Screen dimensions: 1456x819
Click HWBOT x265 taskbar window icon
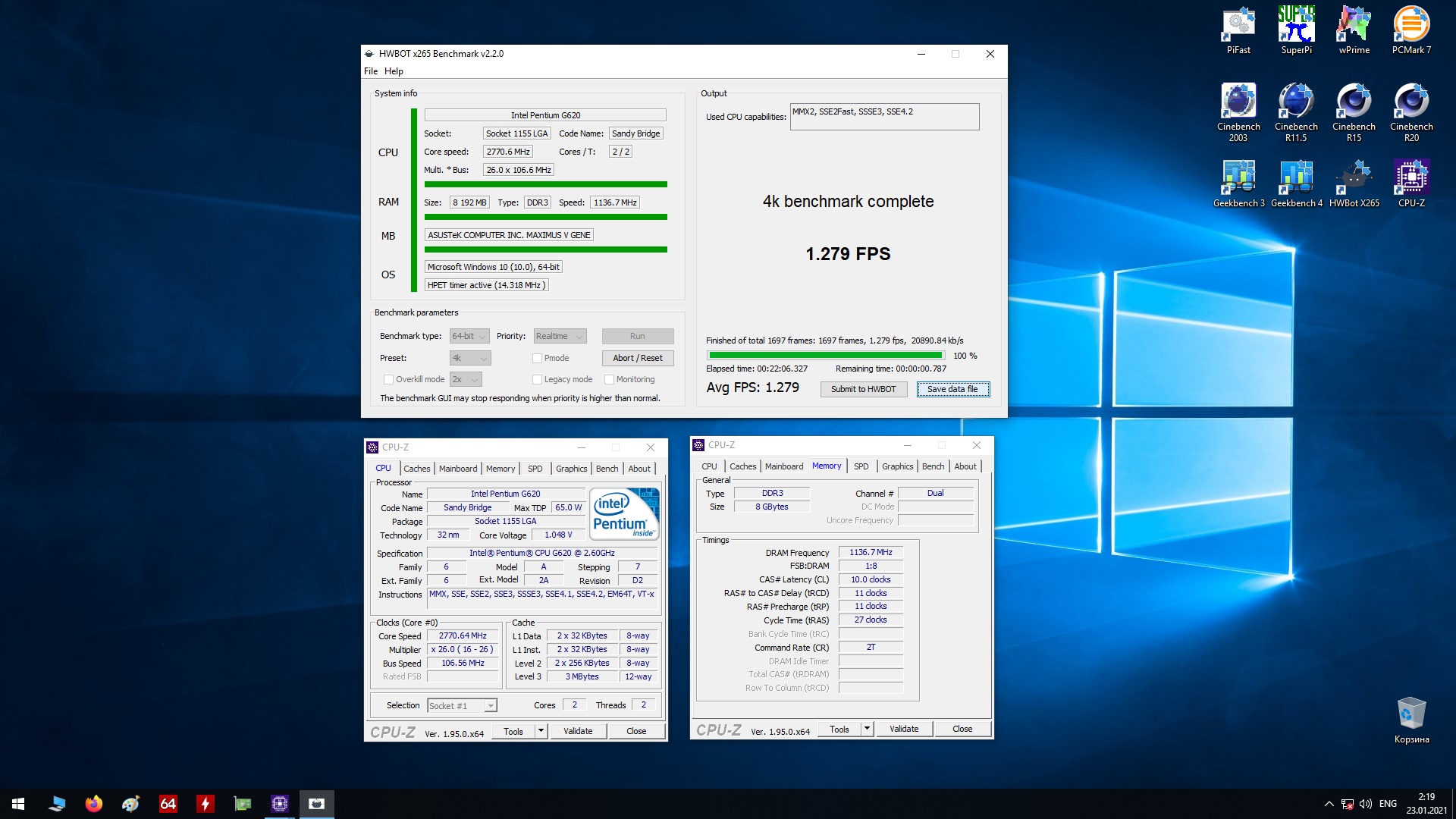pyautogui.click(x=316, y=804)
